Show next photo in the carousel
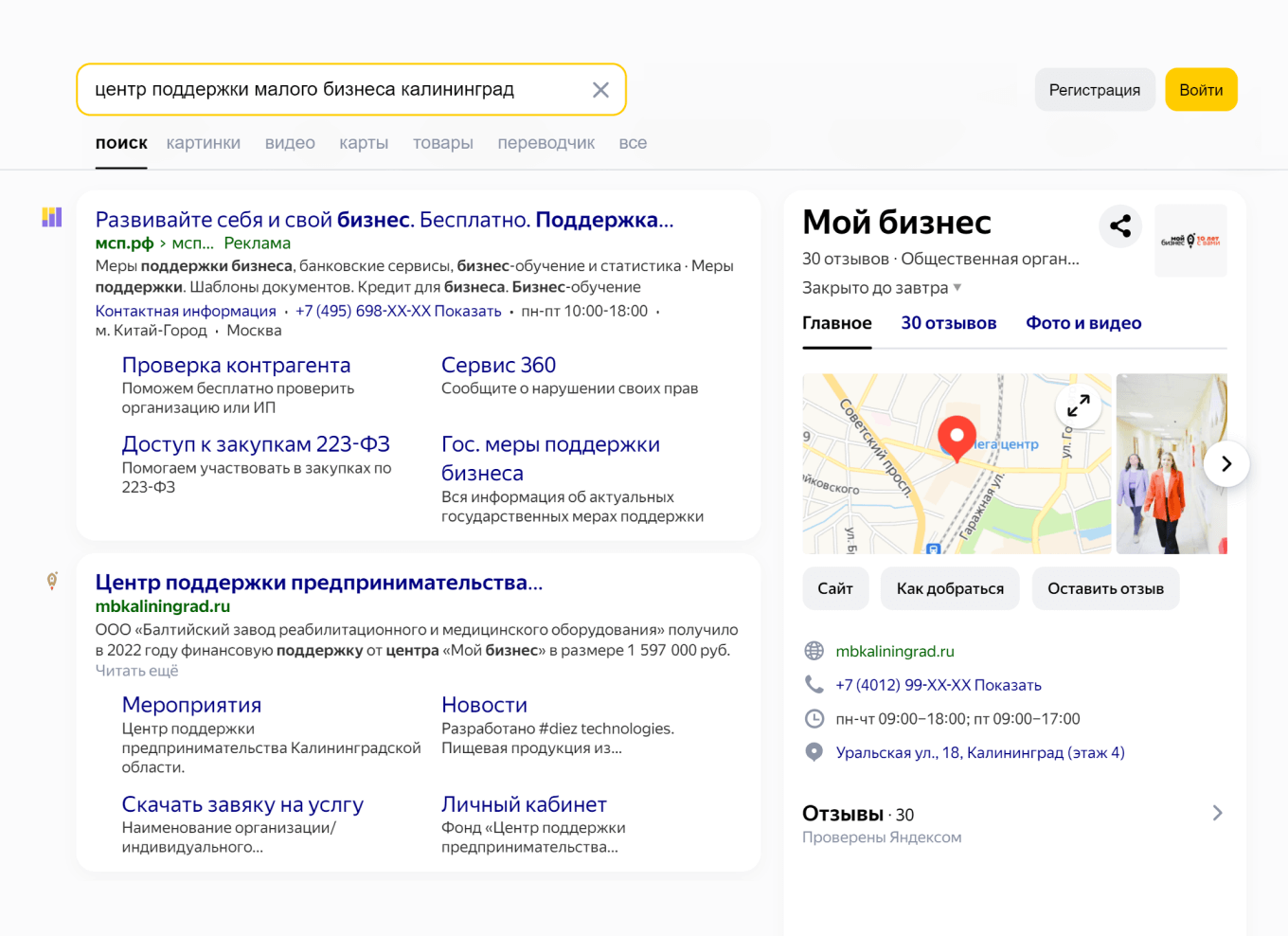Screen dimensions: 1288x936 [1225, 463]
